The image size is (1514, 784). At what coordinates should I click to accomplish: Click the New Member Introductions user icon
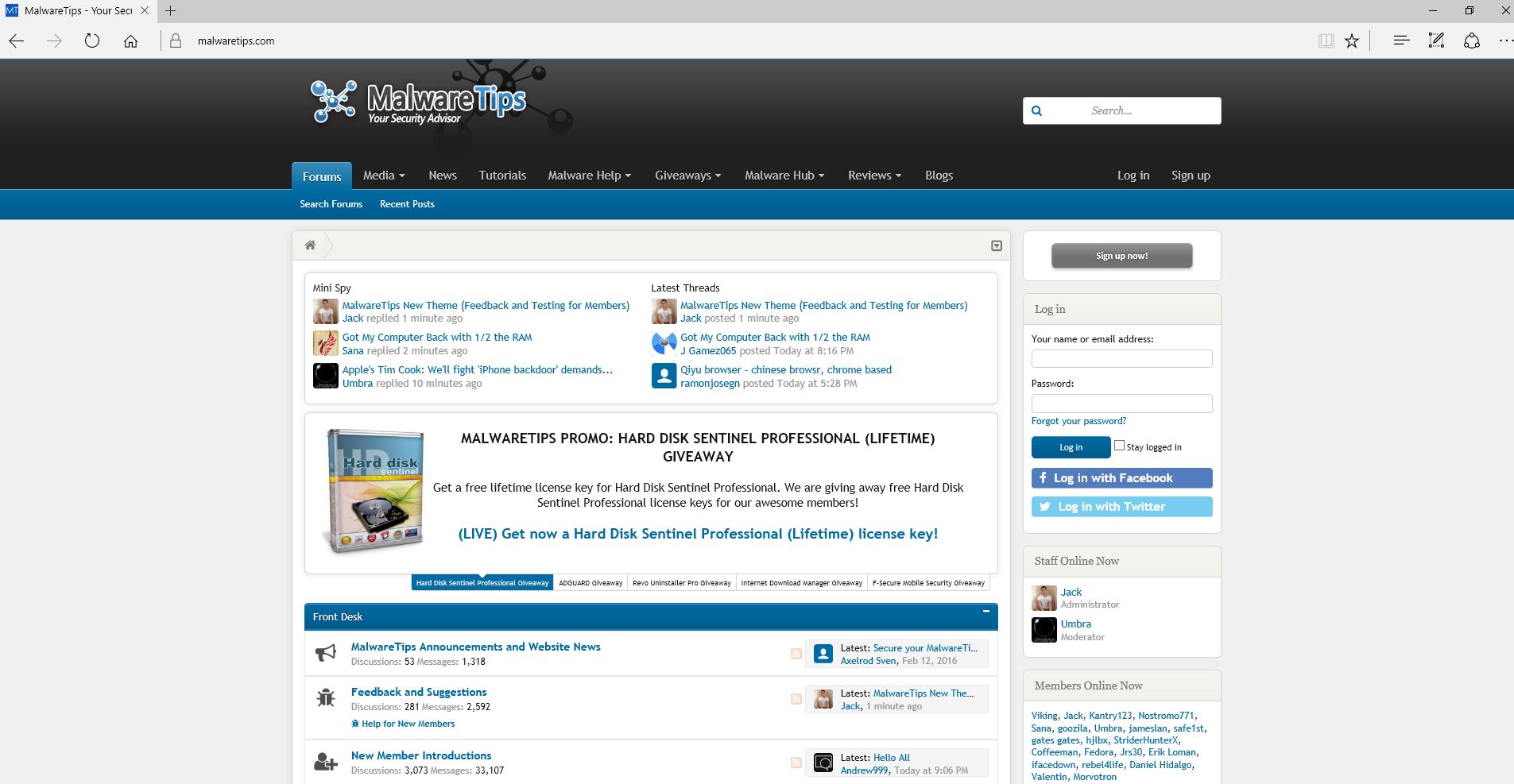tap(326, 763)
